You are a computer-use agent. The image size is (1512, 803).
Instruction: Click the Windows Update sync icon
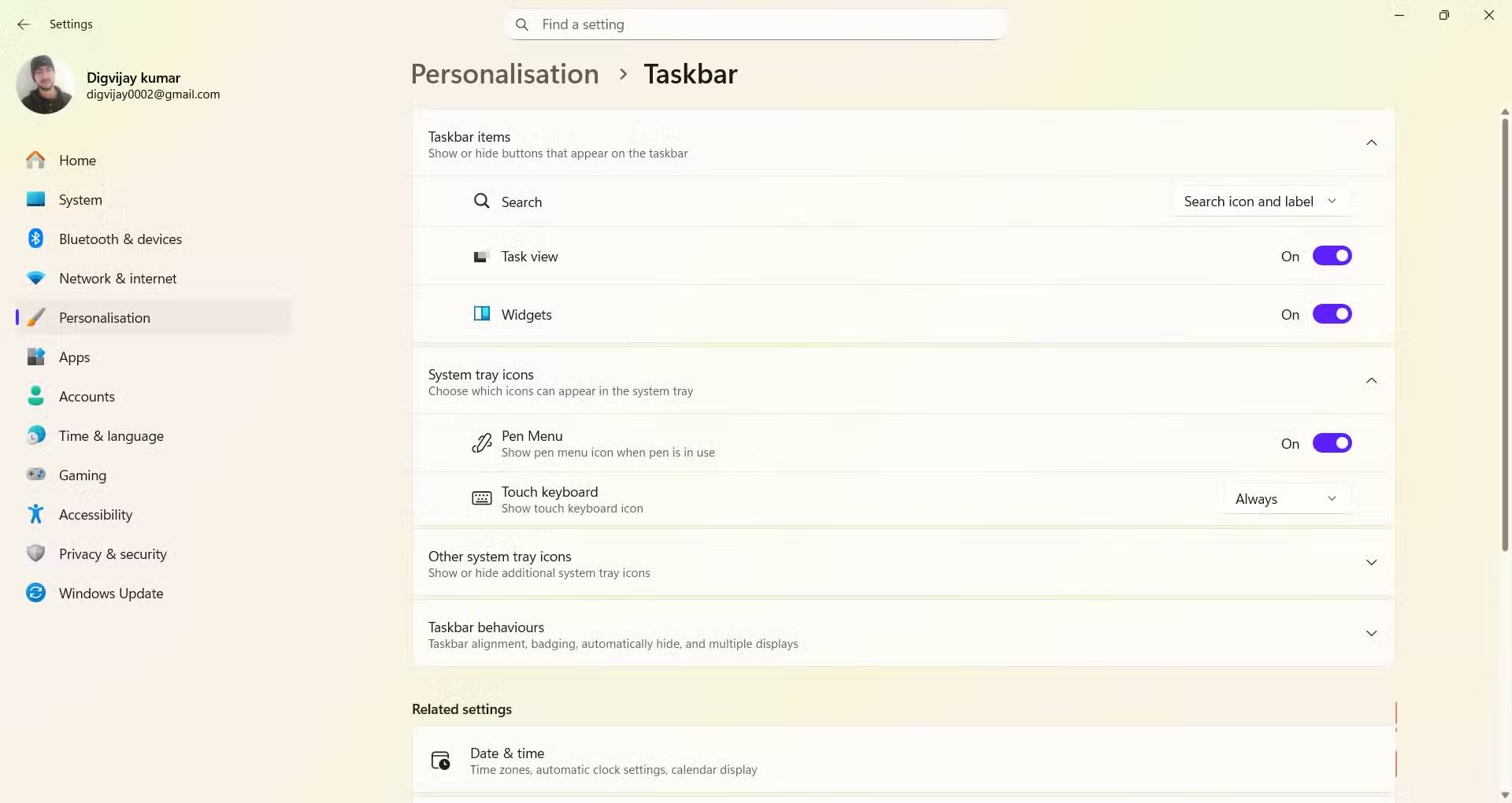pyautogui.click(x=35, y=593)
